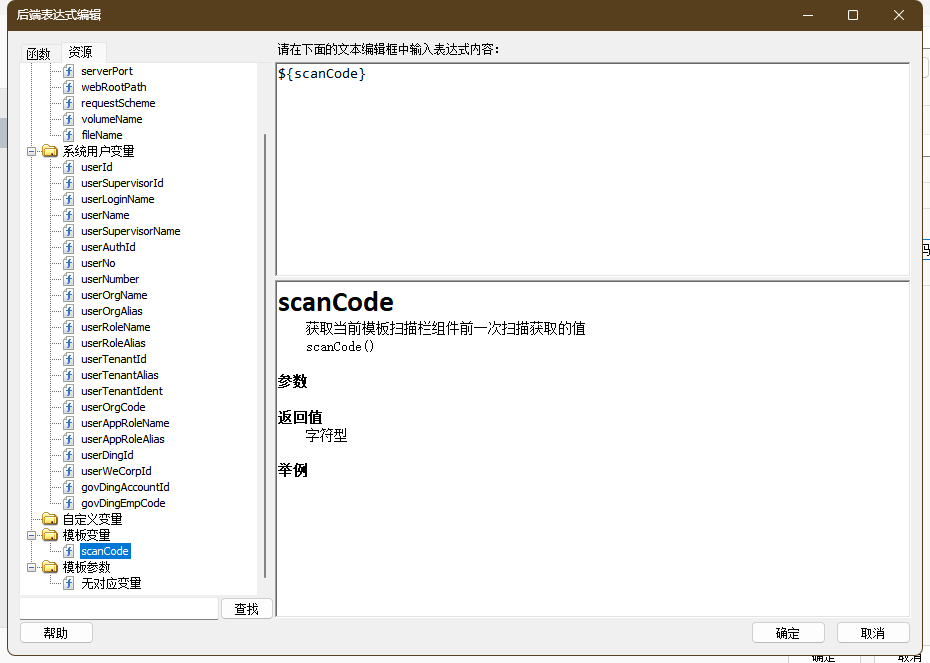Switch to the 函数 tab
This screenshot has height=663, width=930.
pos(38,54)
